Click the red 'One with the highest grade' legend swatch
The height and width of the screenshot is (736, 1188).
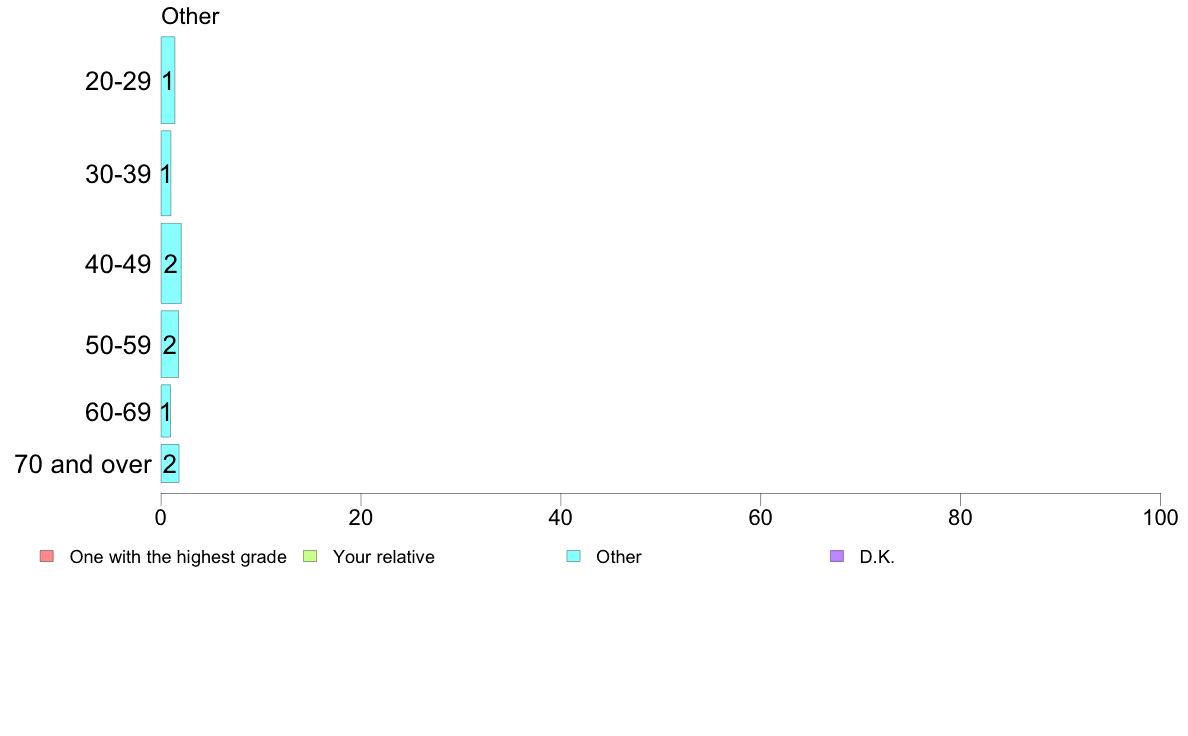click(x=47, y=556)
